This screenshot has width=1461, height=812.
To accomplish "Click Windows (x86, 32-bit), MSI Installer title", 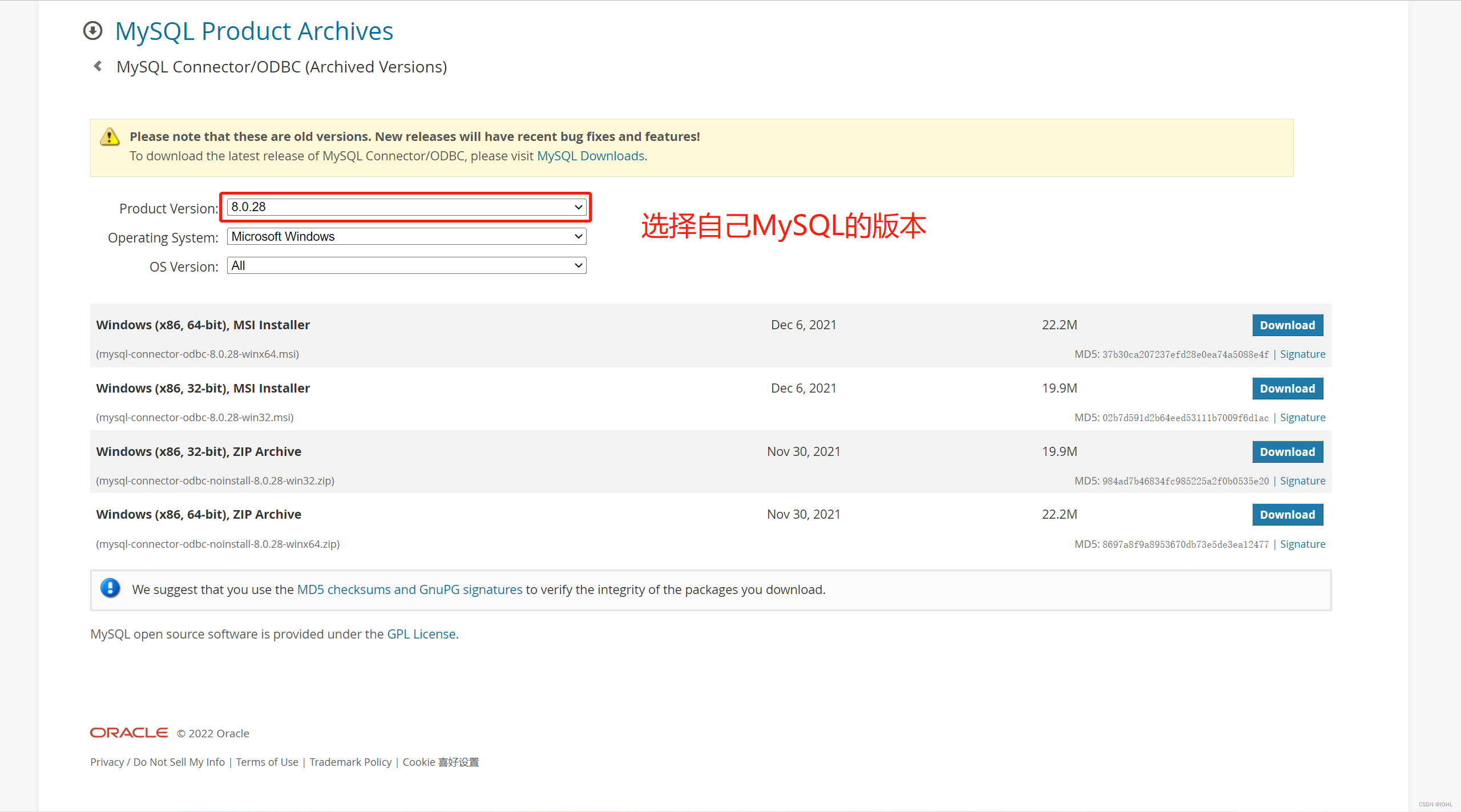I will [x=203, y=388].
